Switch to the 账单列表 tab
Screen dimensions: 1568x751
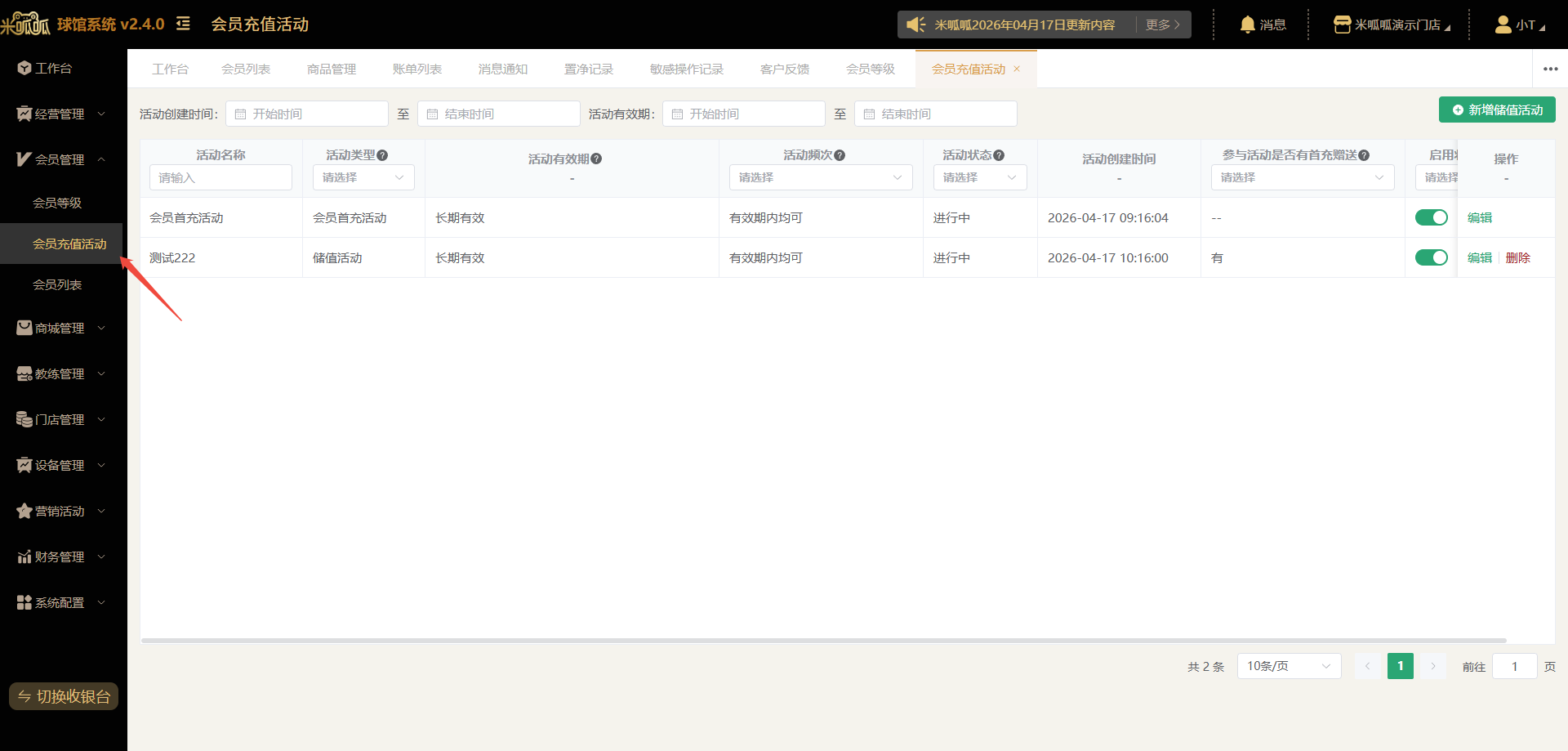coord(417,69)
